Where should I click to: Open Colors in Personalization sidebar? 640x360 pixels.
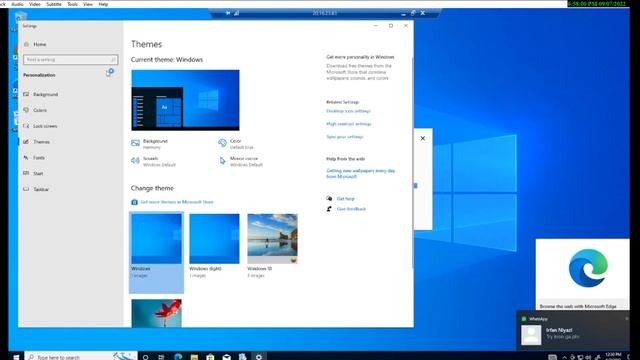(x=40, y=110)
